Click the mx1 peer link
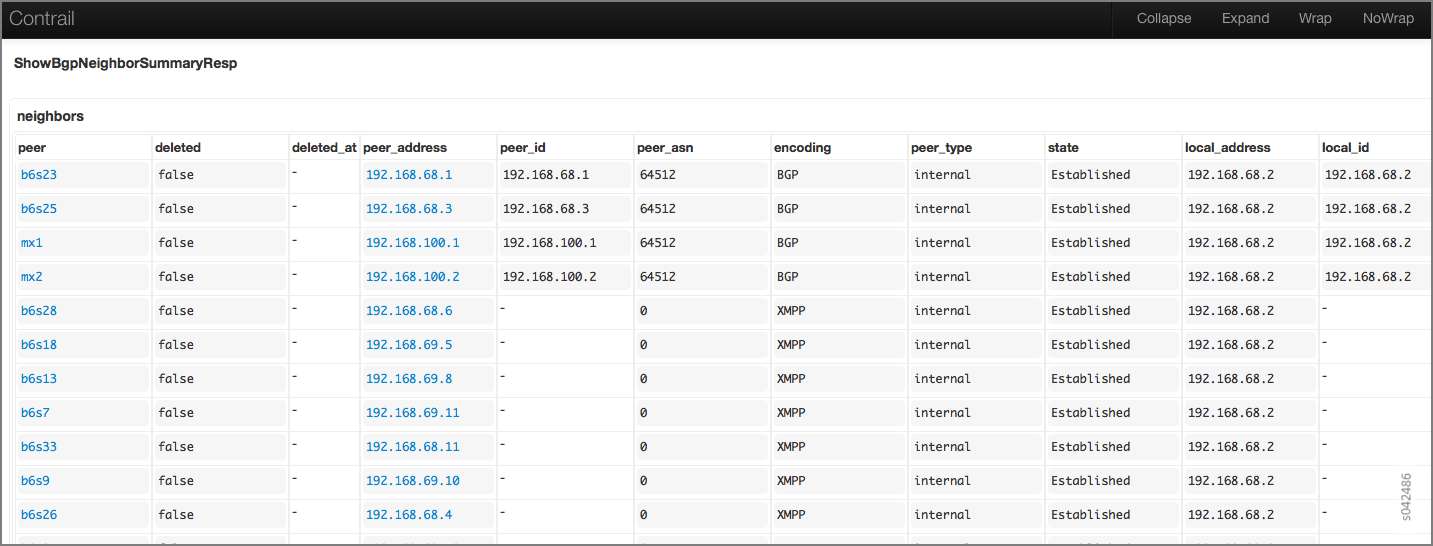This screenshot has width=1433, height=546. click(x=32, y=243)
